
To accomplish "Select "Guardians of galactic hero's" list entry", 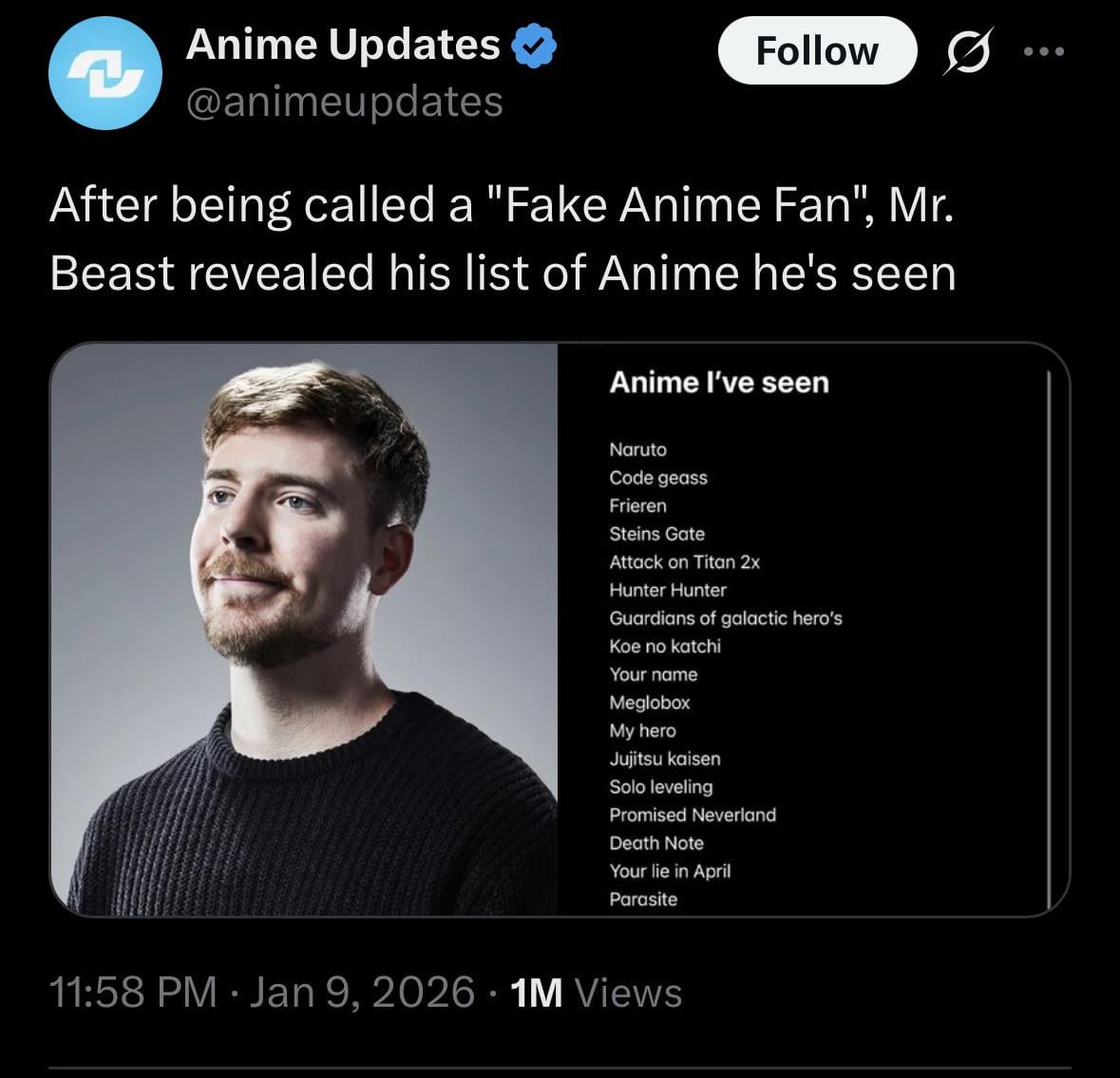I will 726,618.
